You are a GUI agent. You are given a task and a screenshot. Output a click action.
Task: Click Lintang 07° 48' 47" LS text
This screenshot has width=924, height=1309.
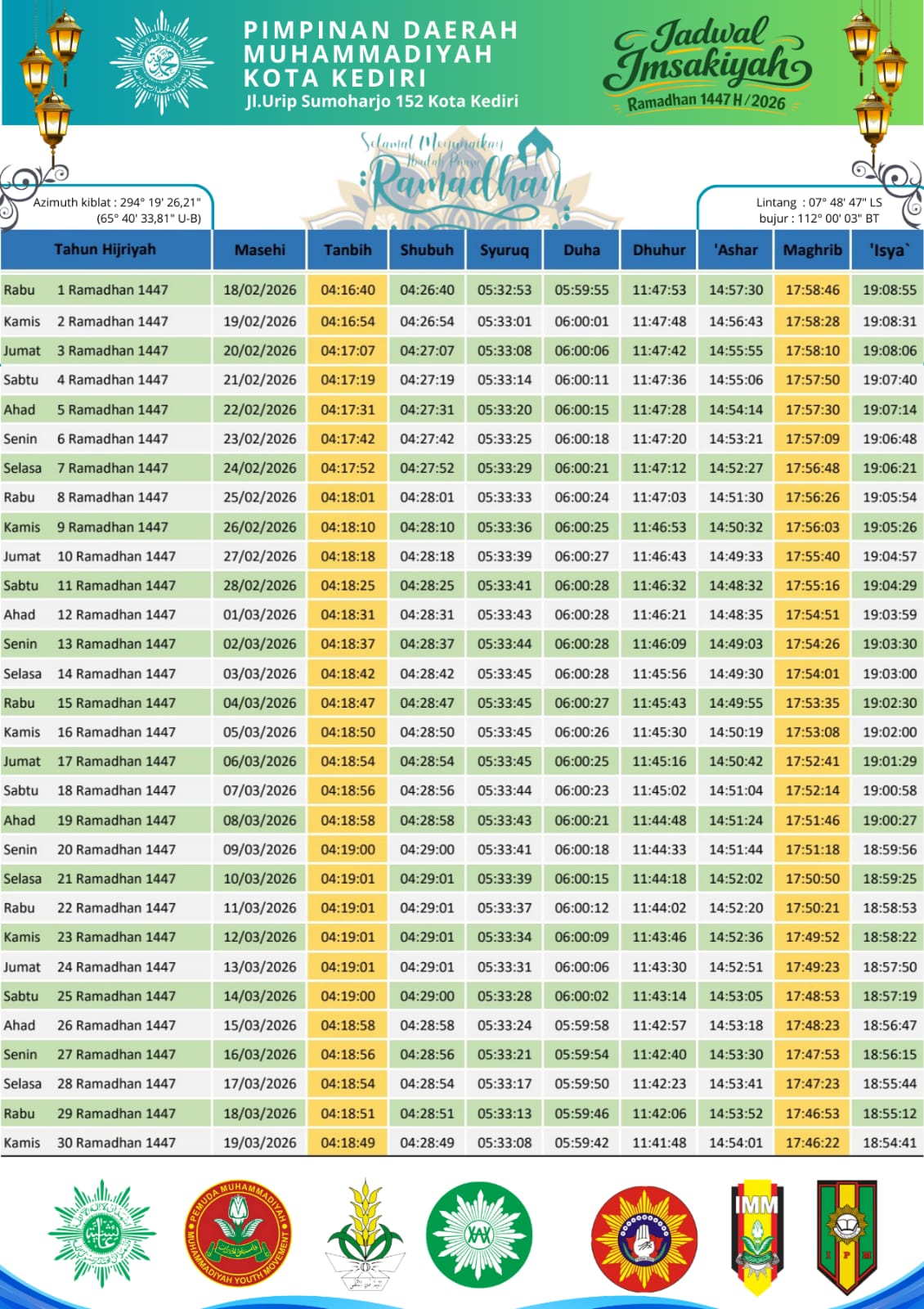click(819, 202)
